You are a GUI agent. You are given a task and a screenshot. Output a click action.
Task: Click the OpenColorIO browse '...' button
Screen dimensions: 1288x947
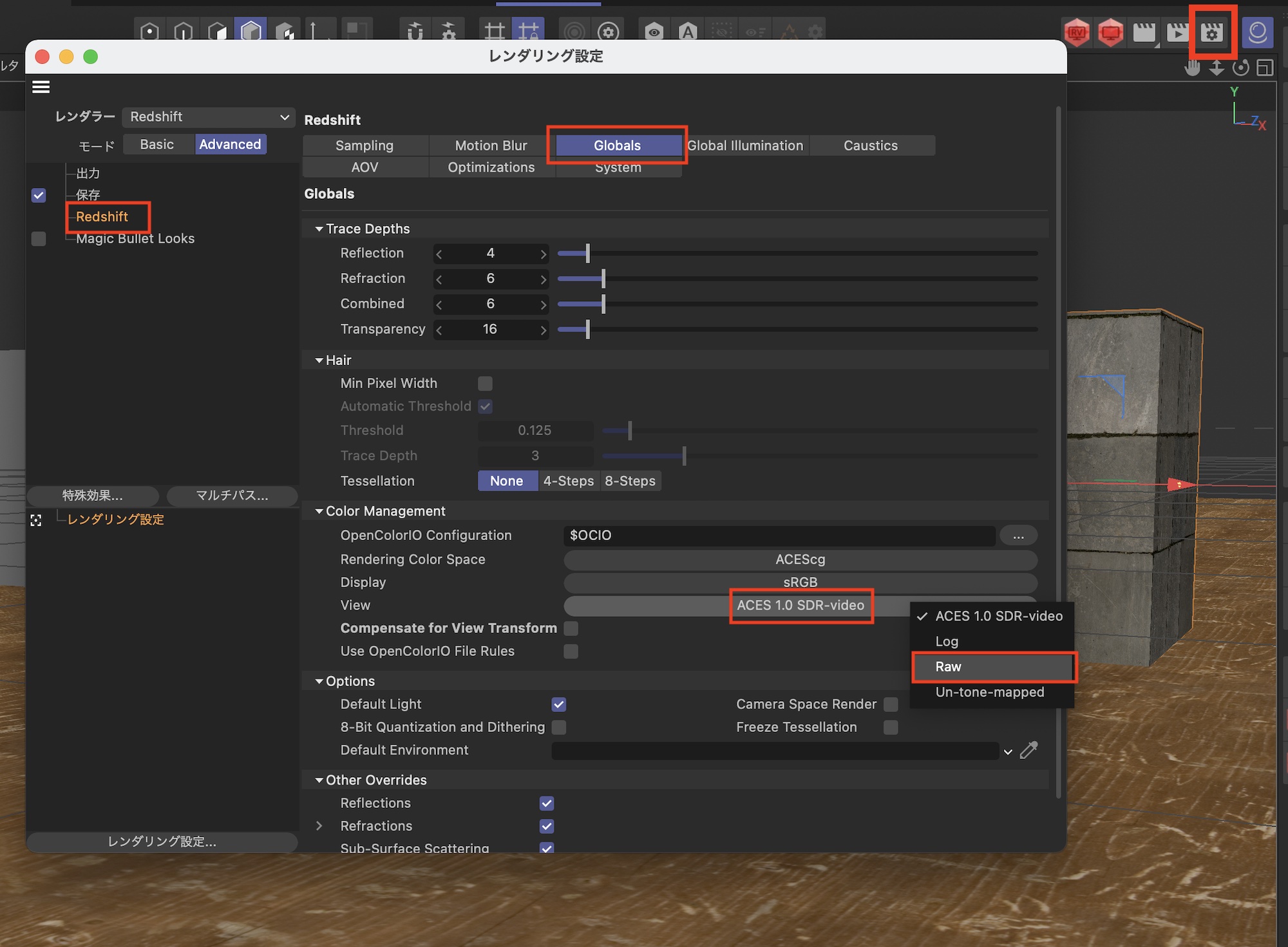1018,536
